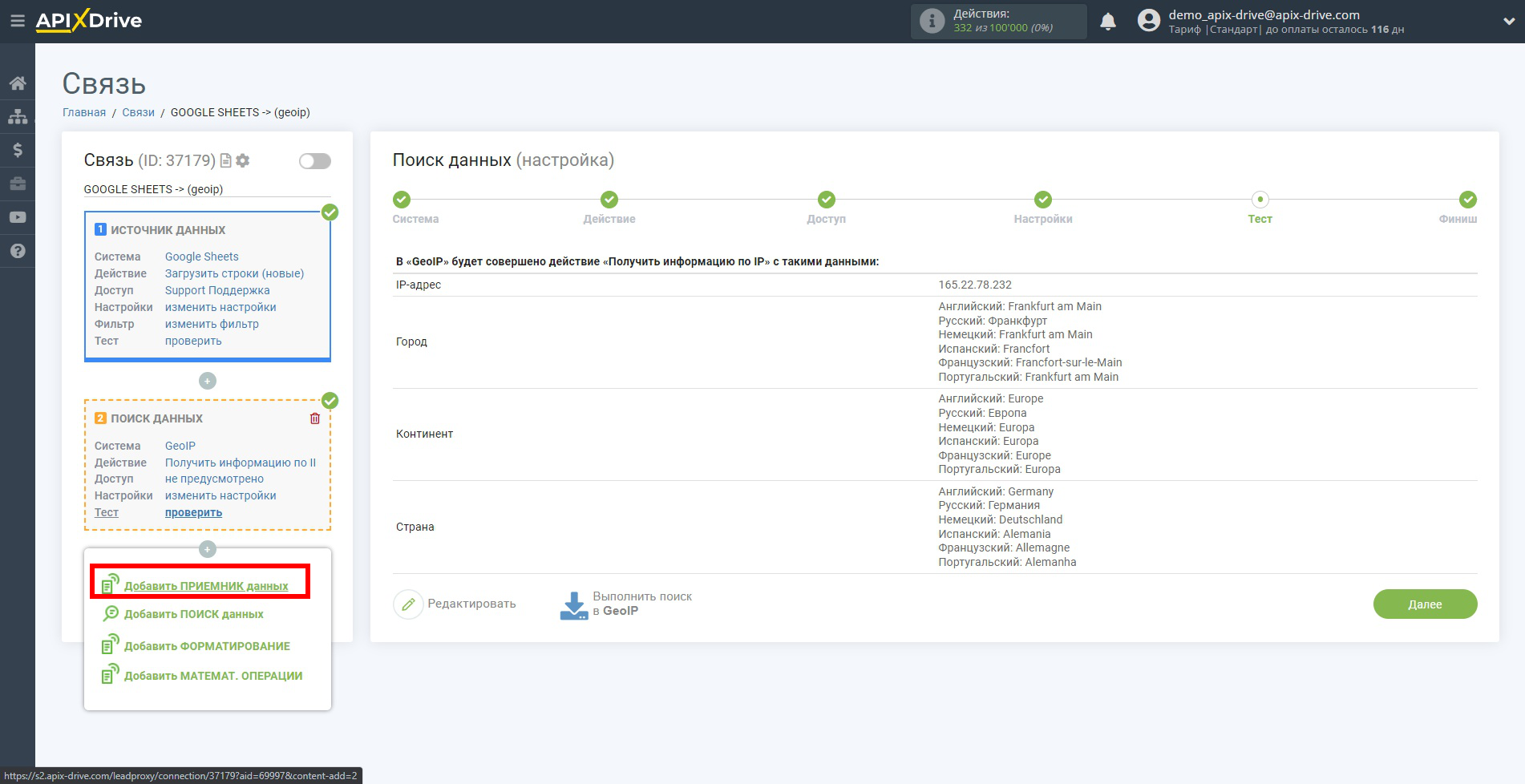Click plus between source and search blocks
This screenshot has width=1525, height=784.
coord(208,381)
